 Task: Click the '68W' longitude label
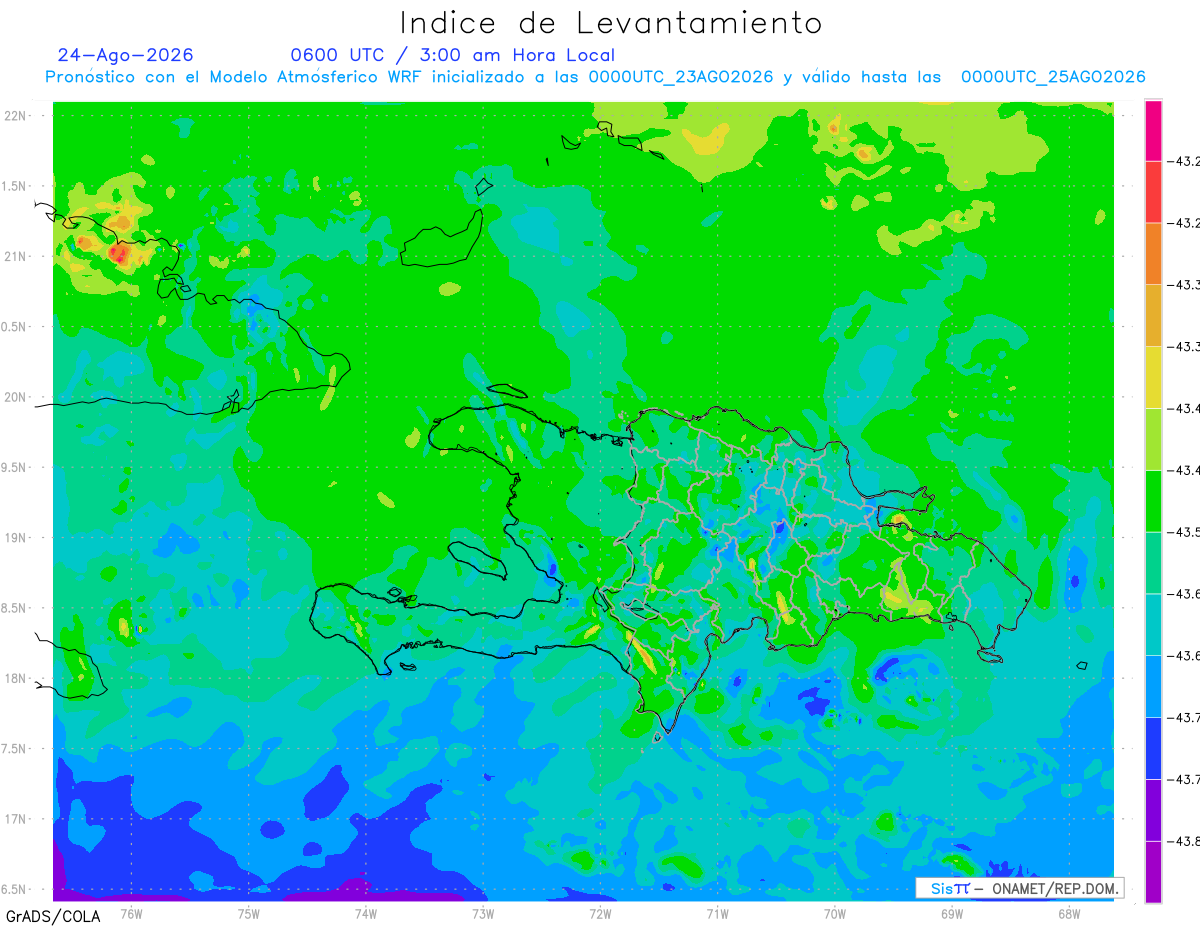(x=1069, y=913)
